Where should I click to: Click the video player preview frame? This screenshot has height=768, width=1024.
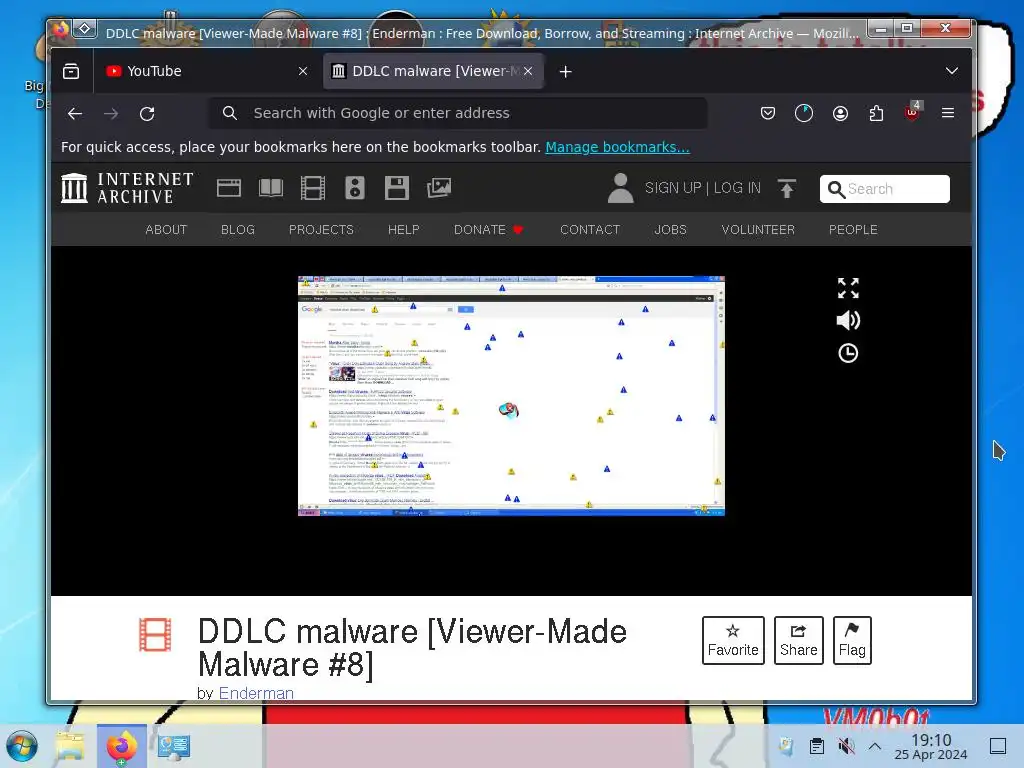point(511,396)
